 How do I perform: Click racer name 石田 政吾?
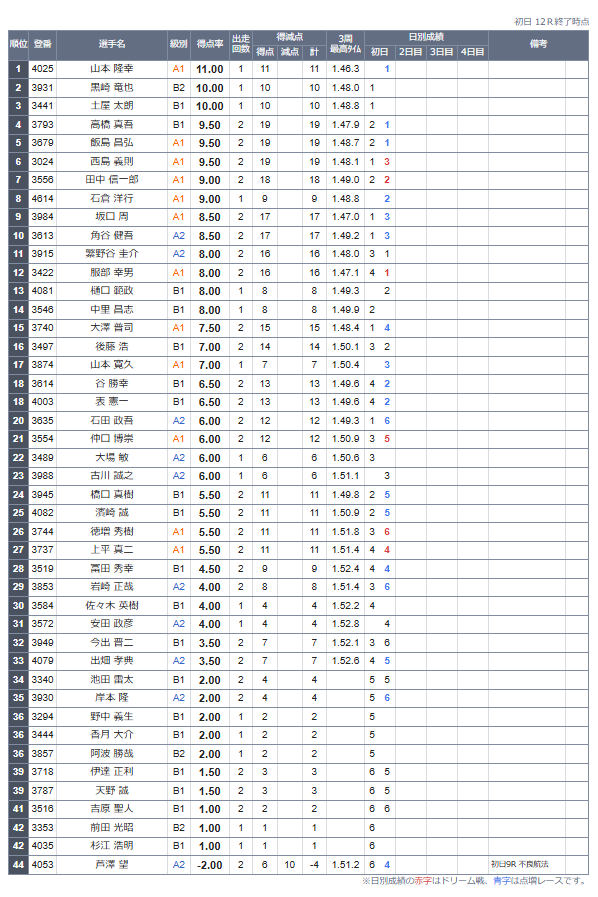112,420
